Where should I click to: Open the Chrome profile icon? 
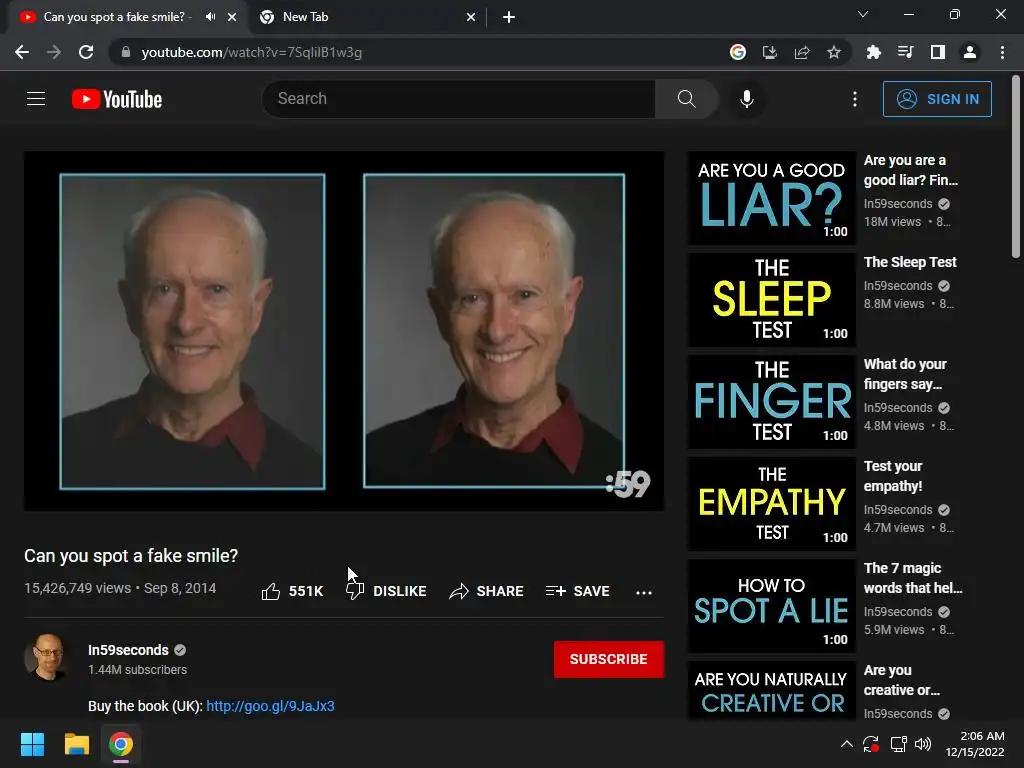tap(970, 52)
